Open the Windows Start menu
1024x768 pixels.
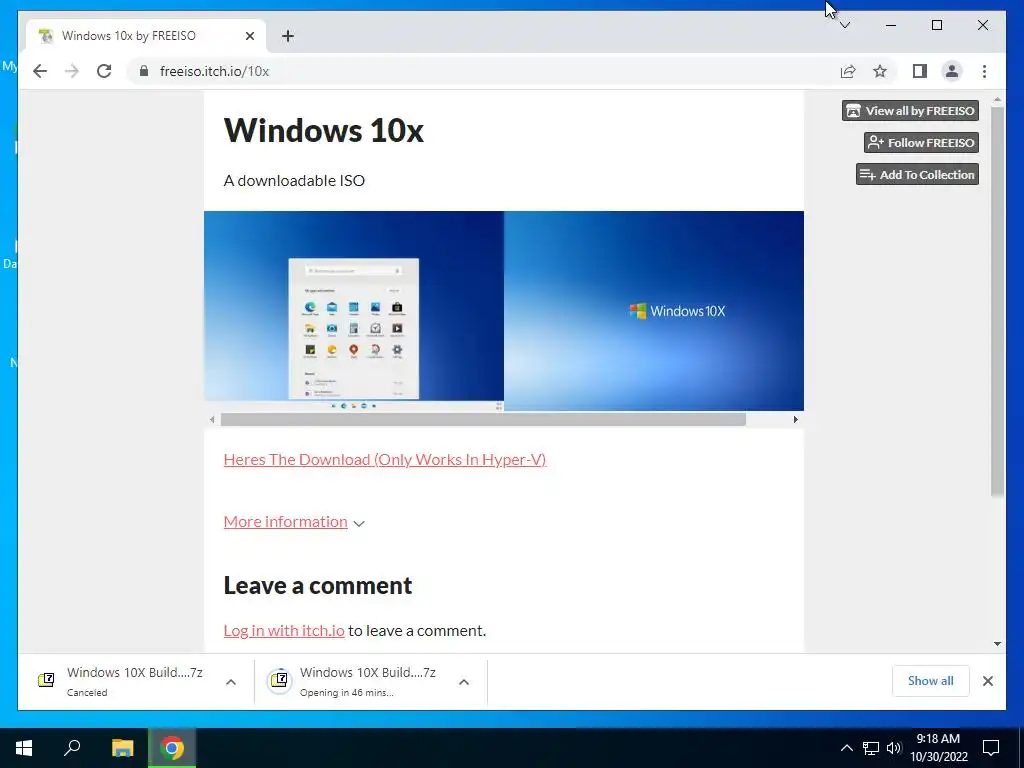24,748
